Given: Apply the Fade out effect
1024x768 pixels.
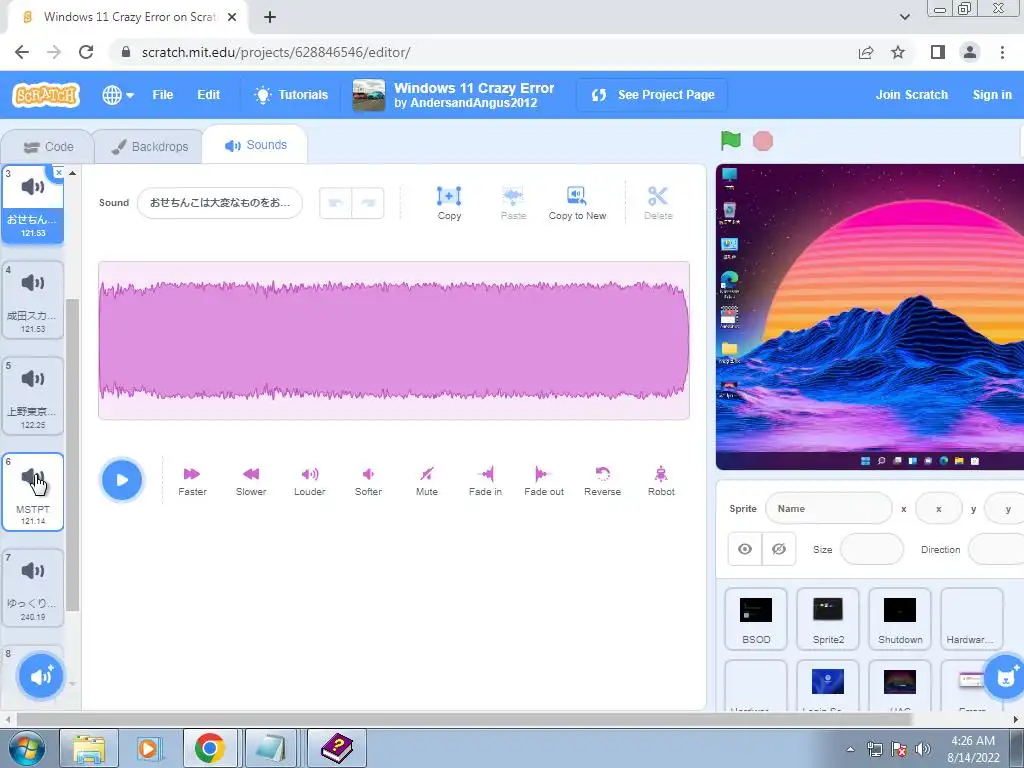Looking at the screenshot, I should (543, 481).
